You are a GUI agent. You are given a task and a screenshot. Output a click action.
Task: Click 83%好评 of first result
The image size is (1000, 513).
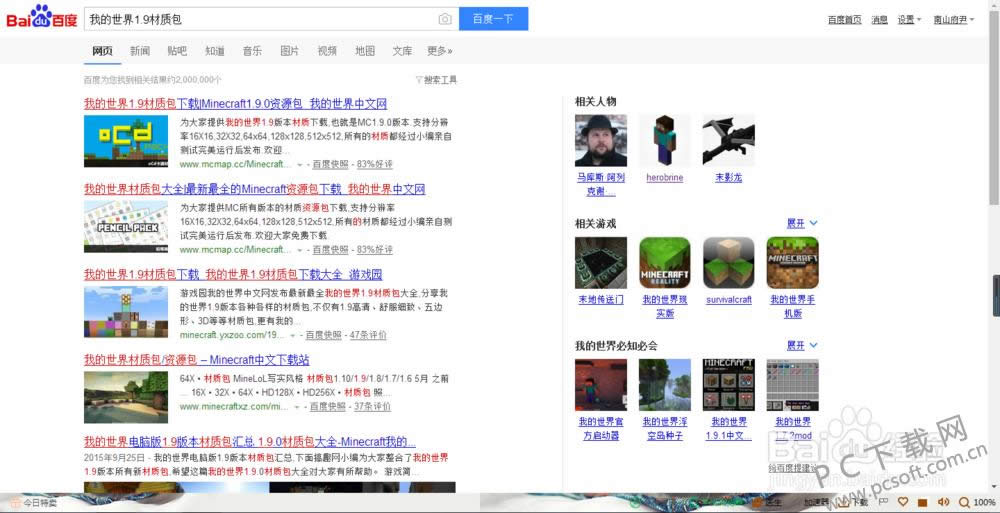click(x=375, y=164)
